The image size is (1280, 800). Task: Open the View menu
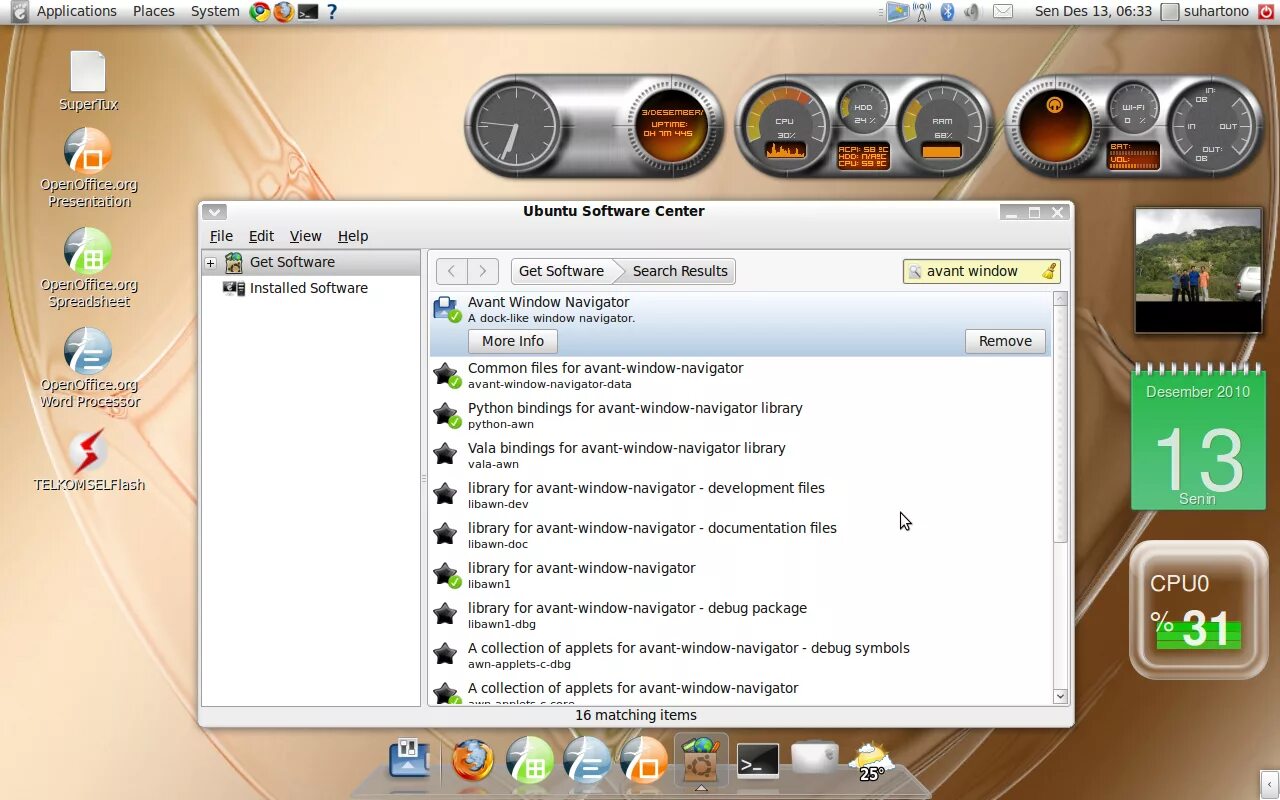(x=305, y=236)
